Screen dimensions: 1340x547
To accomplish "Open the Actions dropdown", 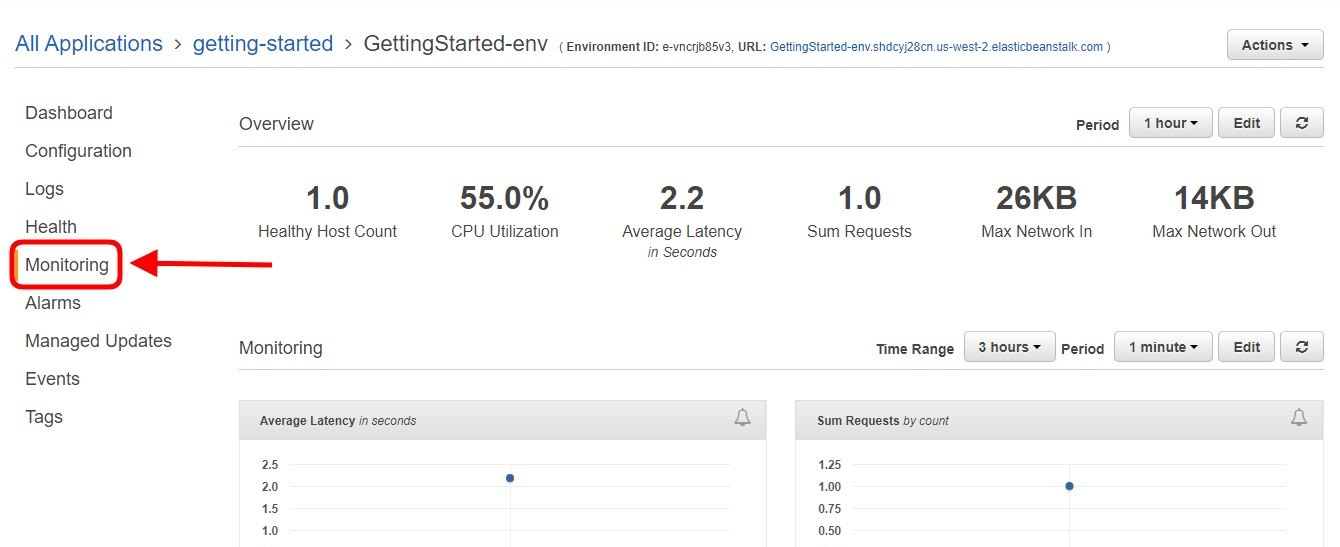I will coord(1275,45).
